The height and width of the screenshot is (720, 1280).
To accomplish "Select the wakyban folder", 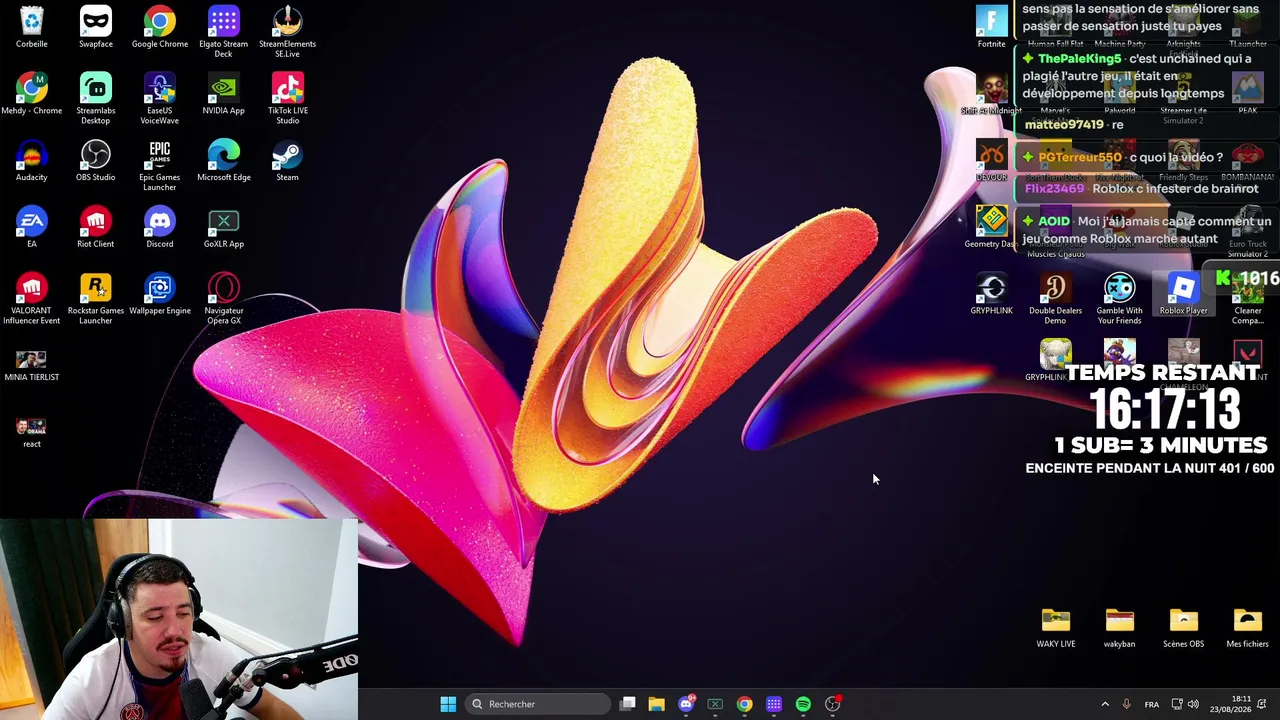I will [x=1120, y=627].
